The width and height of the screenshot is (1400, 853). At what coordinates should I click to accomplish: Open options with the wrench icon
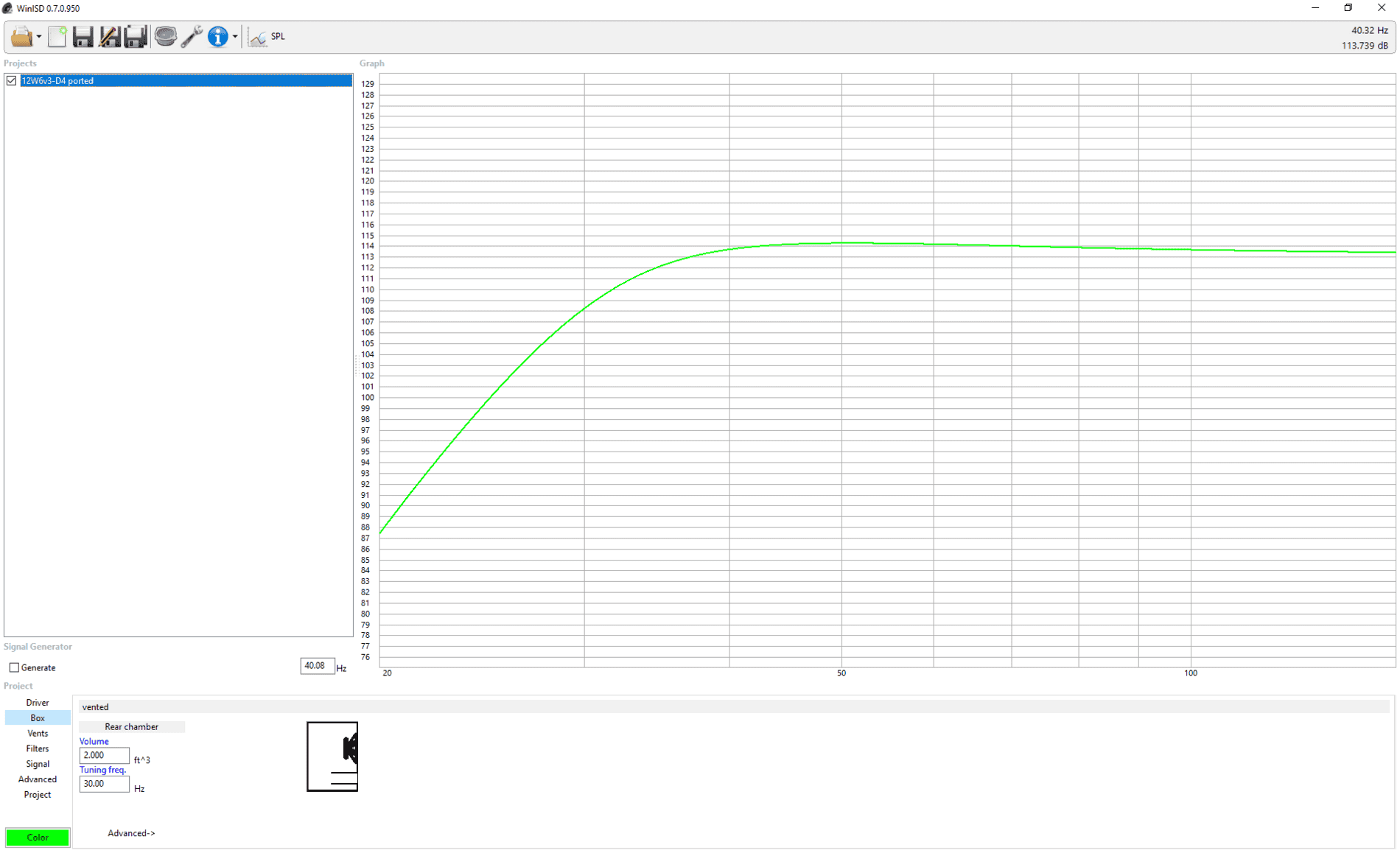coord(192,36)
